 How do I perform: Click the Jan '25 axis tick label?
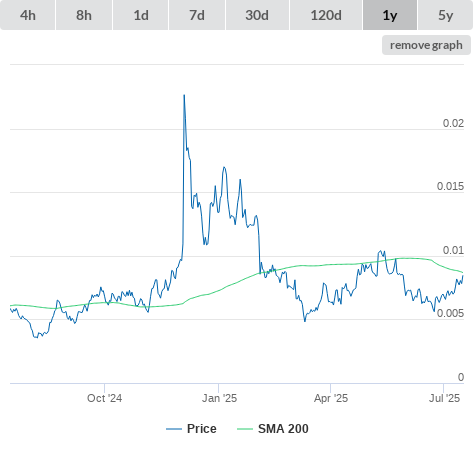(x=219, y=398)
